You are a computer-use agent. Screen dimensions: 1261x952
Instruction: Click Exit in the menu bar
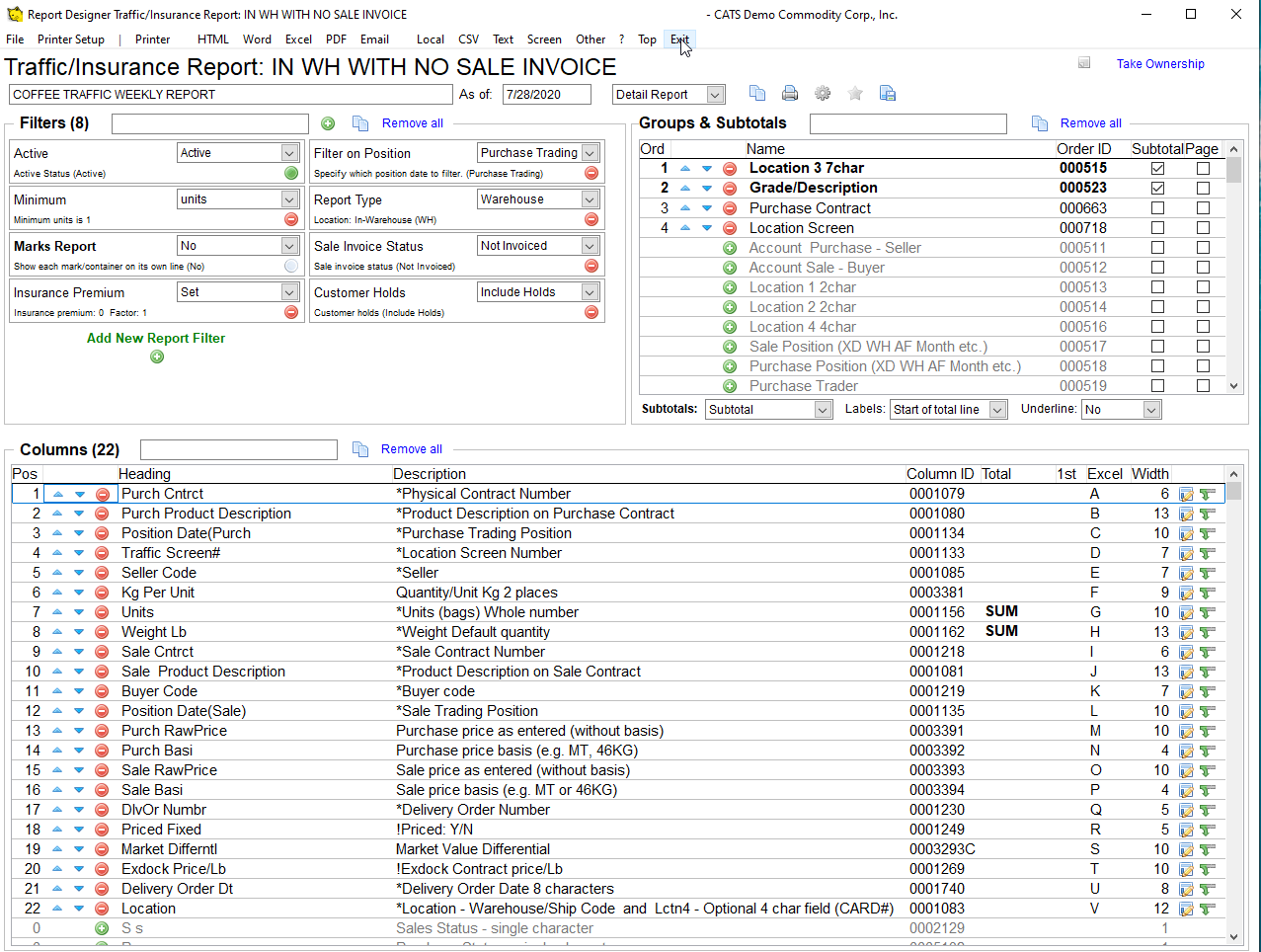(x=679, y=40)
